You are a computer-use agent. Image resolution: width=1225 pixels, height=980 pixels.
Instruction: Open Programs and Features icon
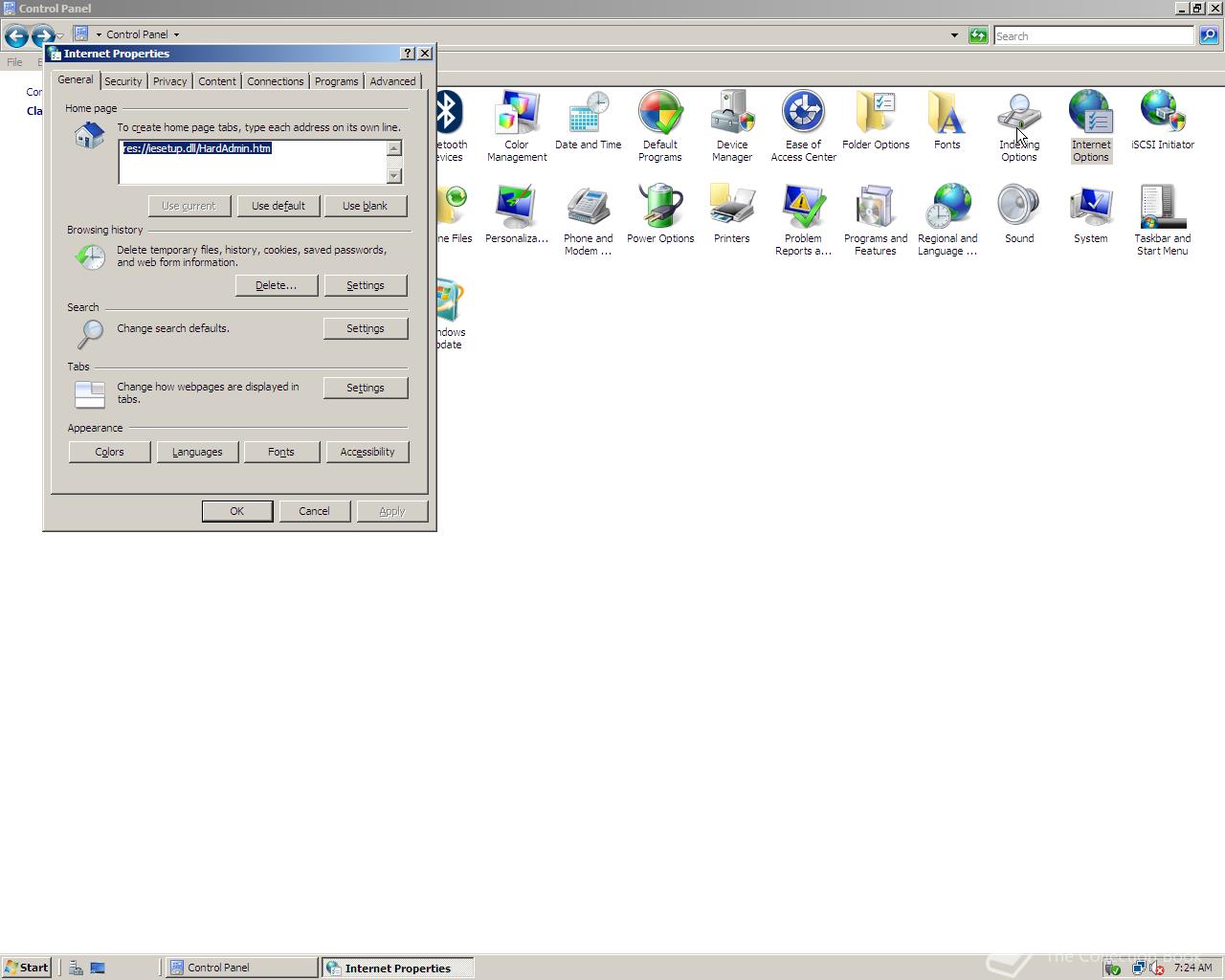pyautogui.click(x=876, y=220)
